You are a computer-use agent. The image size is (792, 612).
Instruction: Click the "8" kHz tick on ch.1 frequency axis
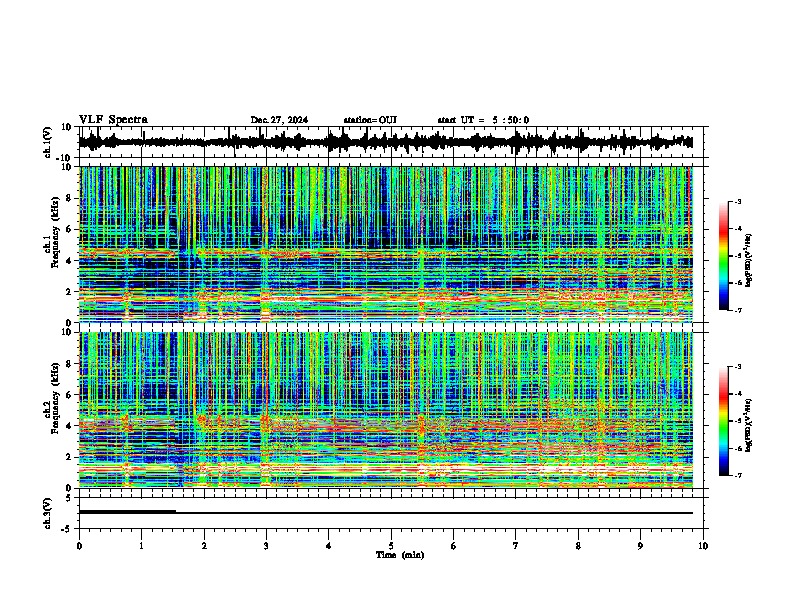[x=69, y=198]
